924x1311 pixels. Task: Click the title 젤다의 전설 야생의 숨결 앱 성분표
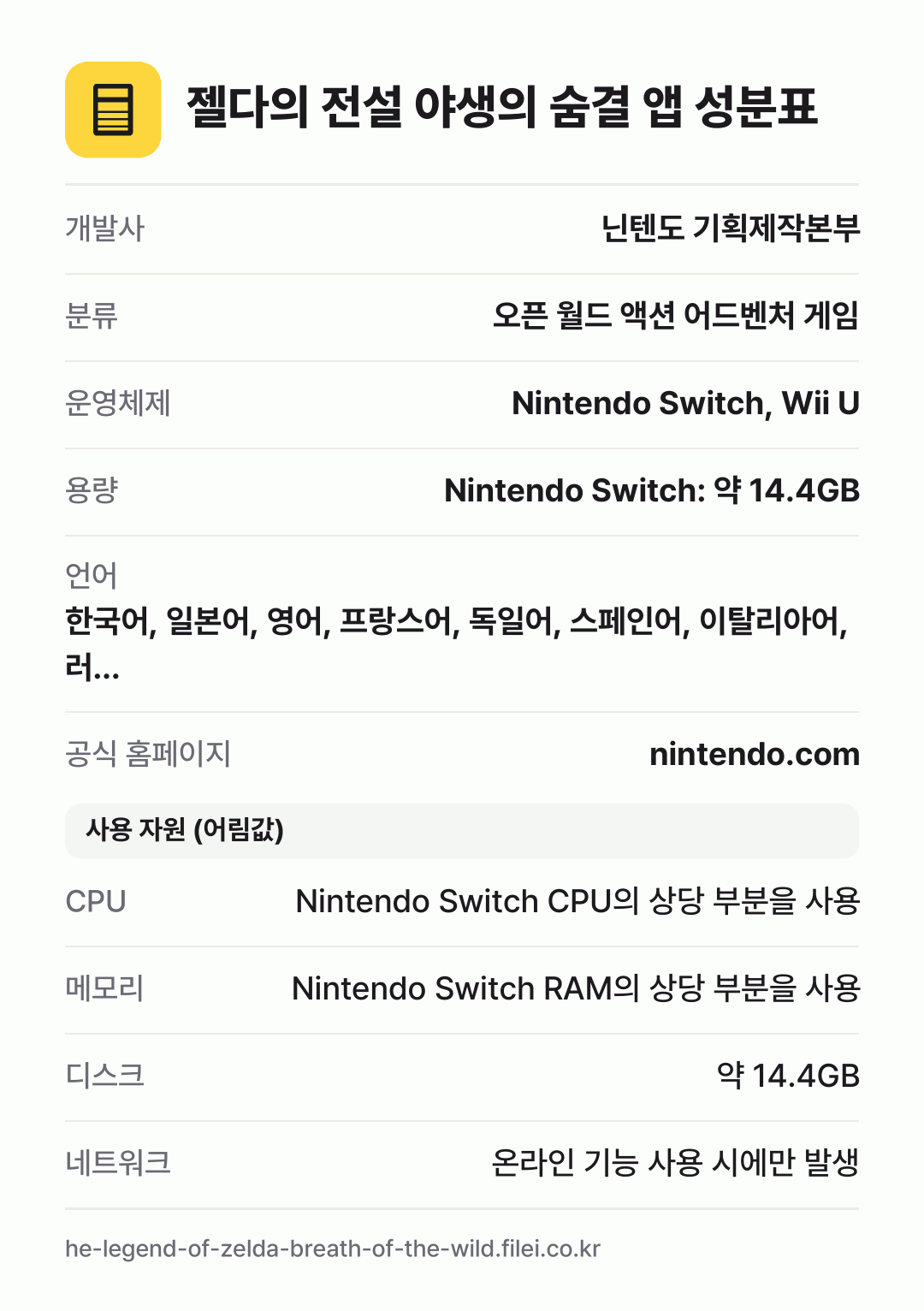502,108
